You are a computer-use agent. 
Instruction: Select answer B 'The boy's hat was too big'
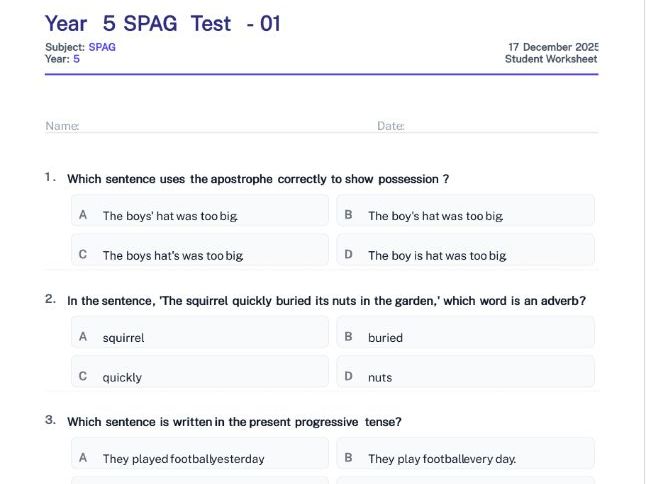point(465,215)
